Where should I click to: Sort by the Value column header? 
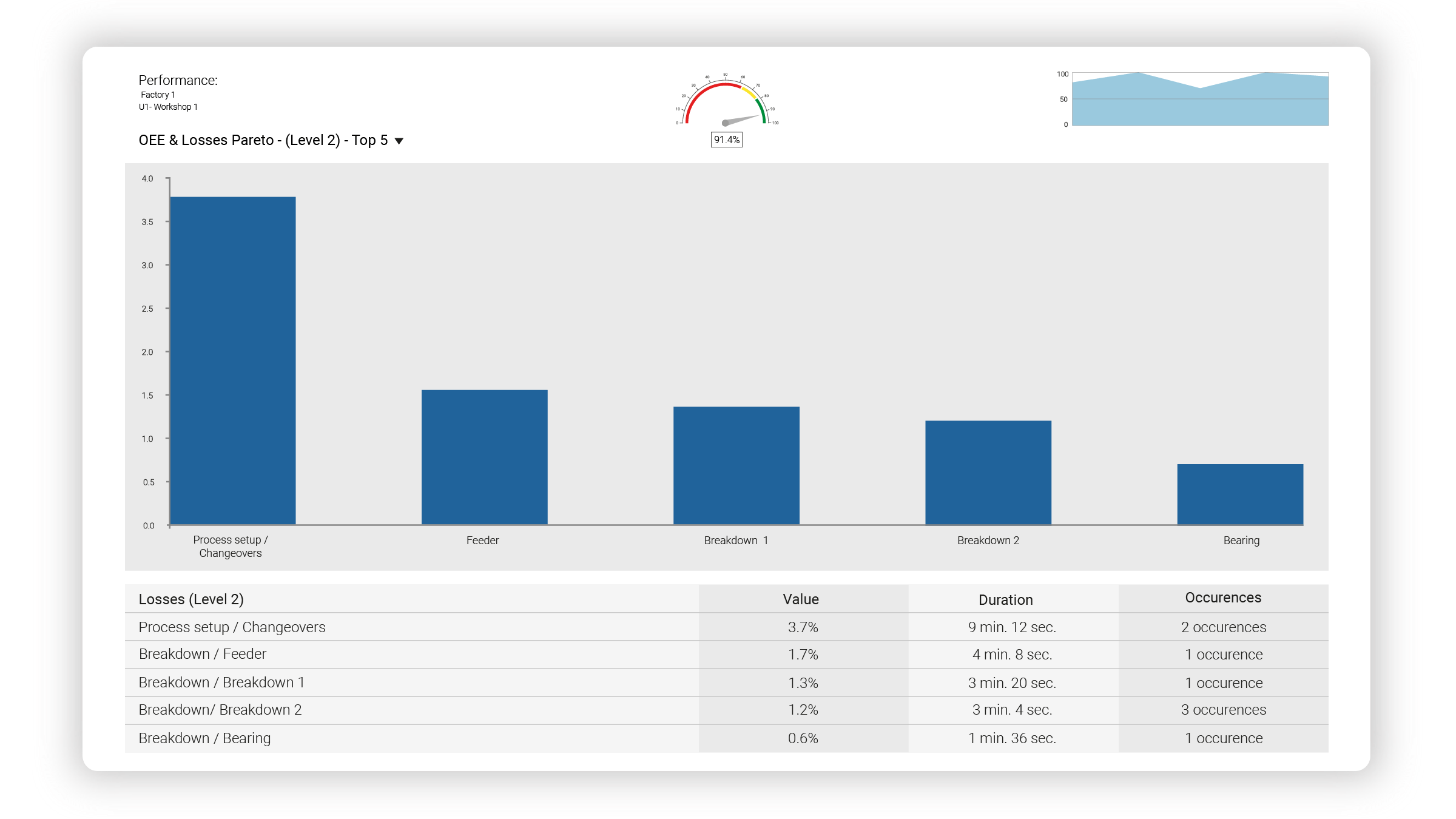[x=801, y=599]
